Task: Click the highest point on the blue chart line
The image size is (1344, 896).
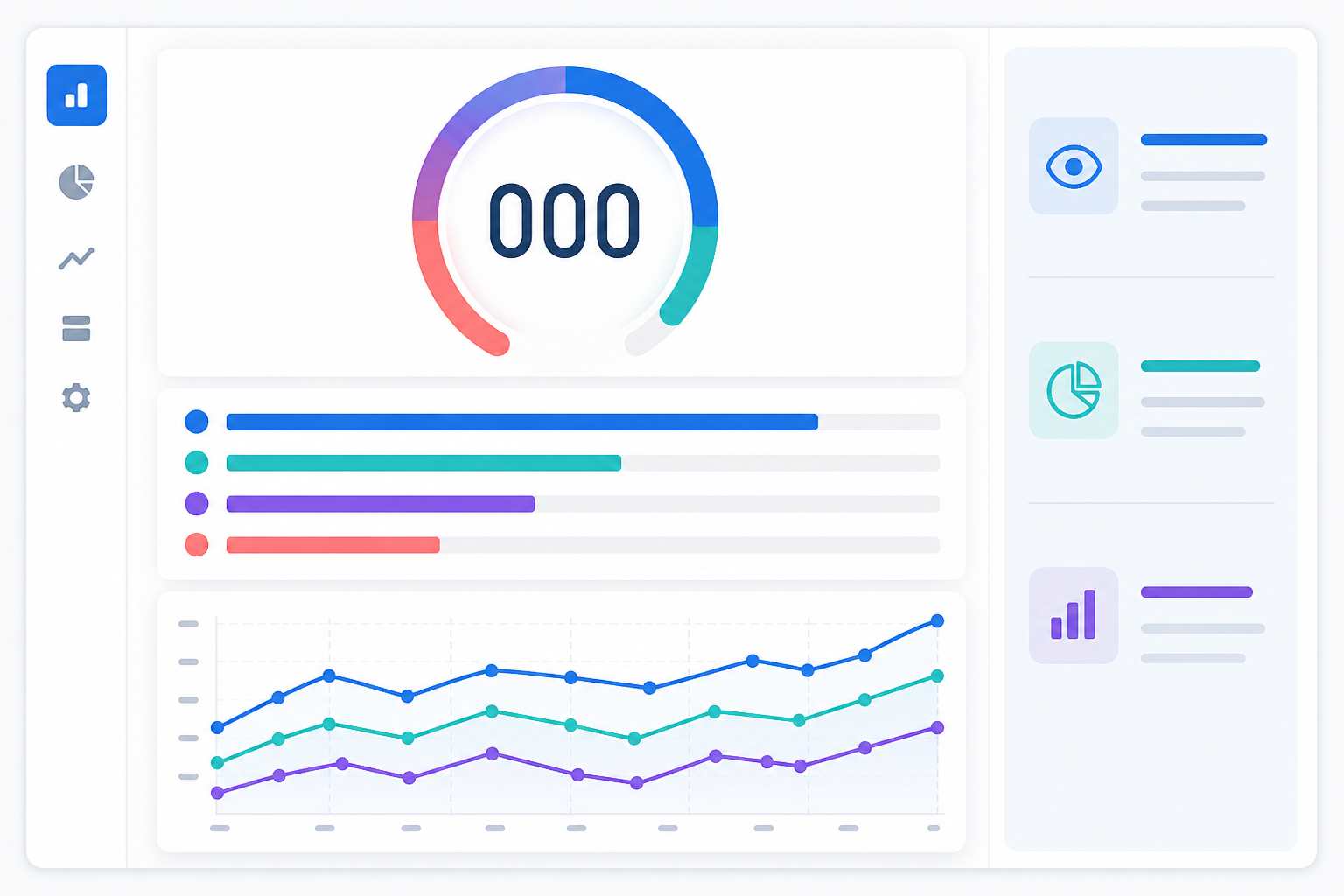Action: [x=937, y=621]
